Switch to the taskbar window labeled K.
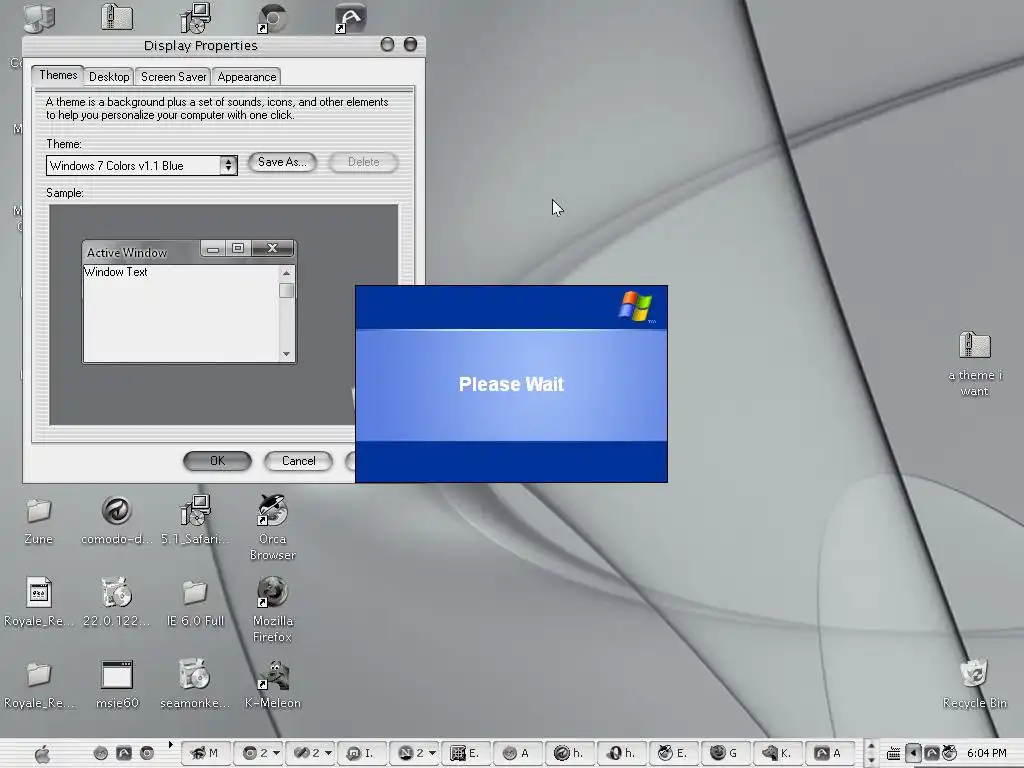The width and height of the screenshot is (1024, 768). [777, 753]
